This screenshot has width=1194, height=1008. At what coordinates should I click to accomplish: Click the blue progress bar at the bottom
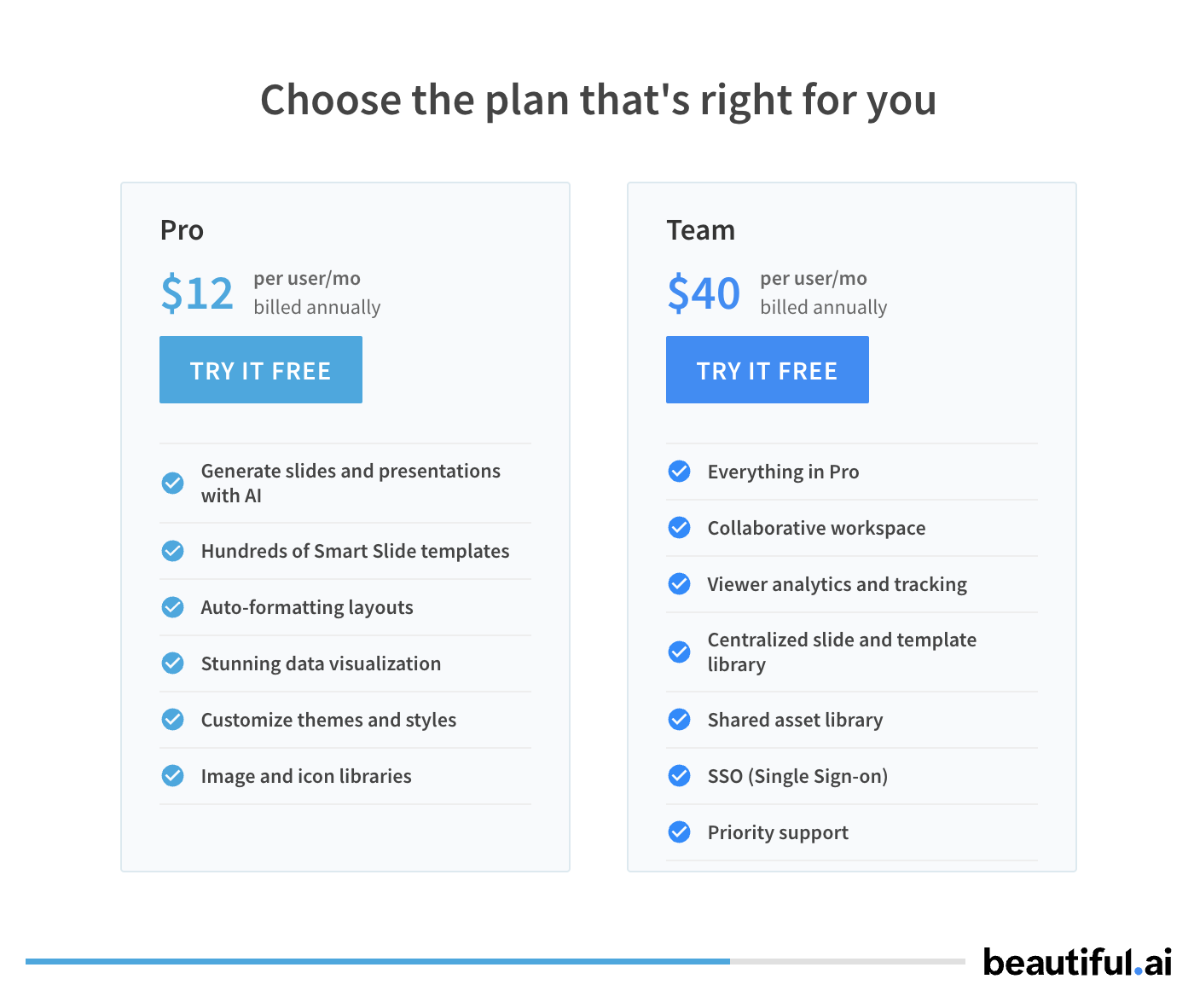tap(377, 961)
